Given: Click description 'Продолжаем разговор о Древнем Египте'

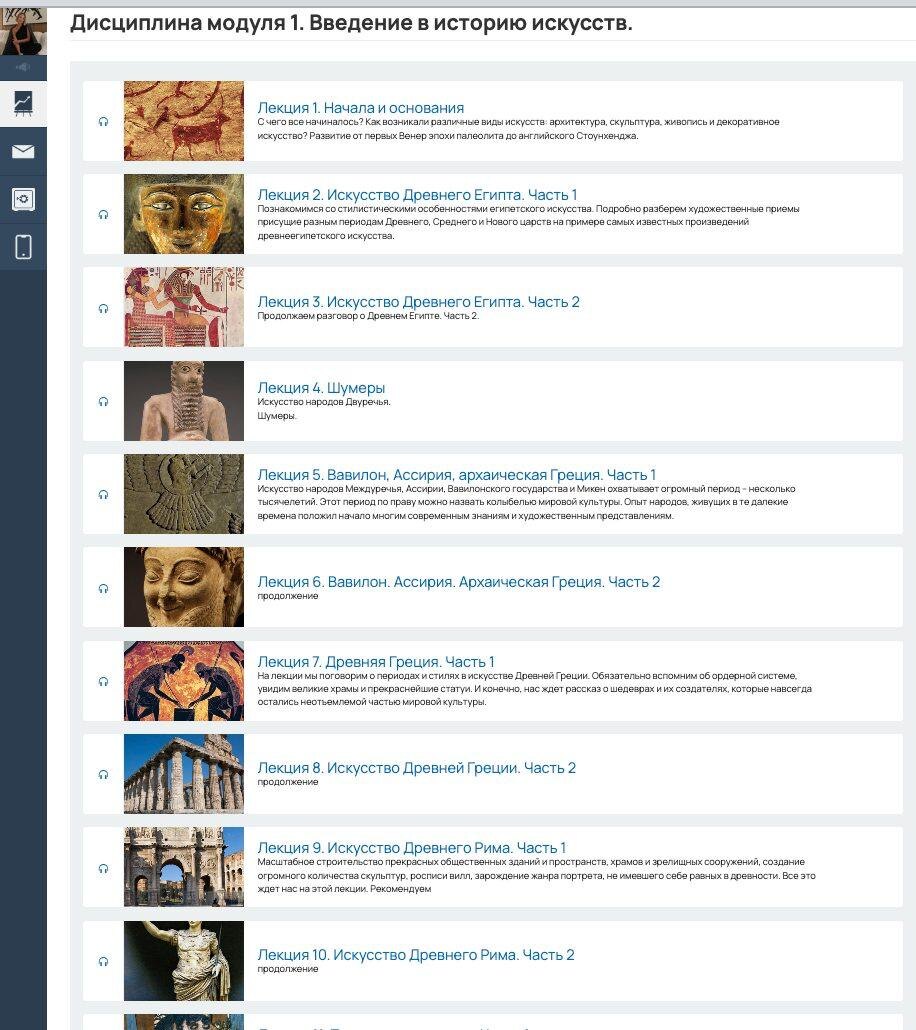Looking at the screenshot, I should (x=368, y=316).
